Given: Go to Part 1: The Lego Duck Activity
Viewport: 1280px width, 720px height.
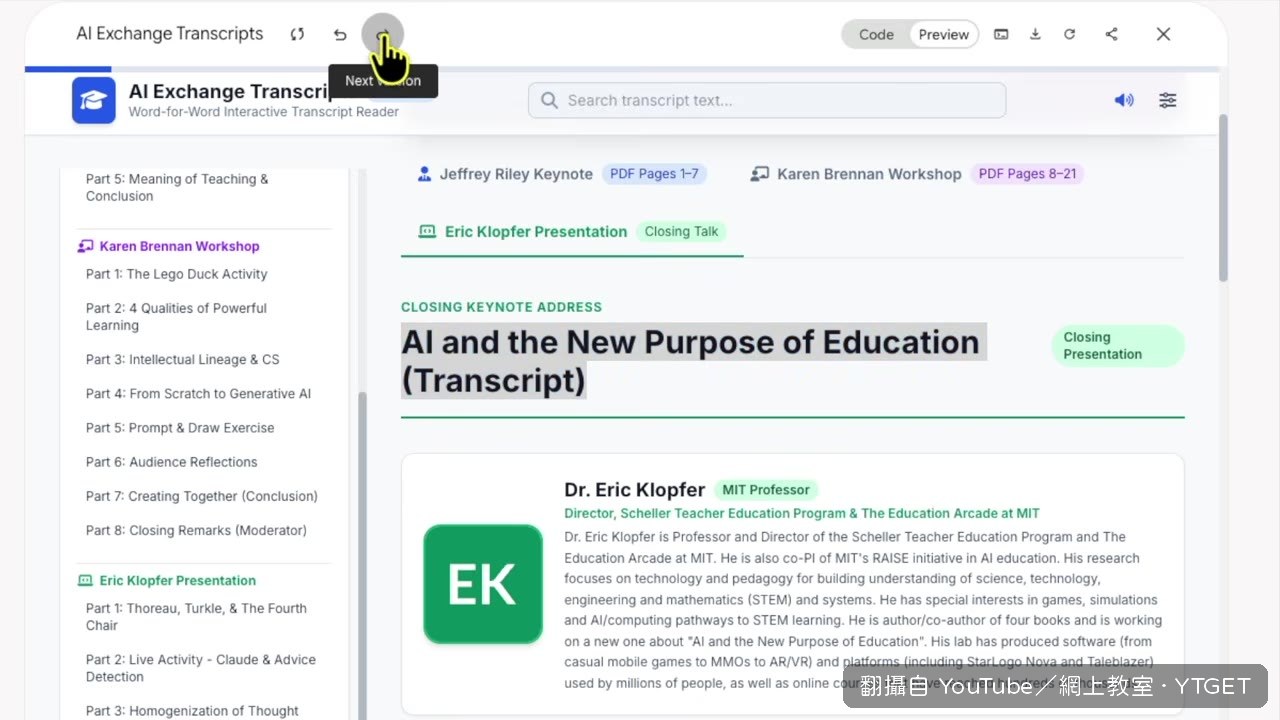Looking at the screenshot, I should pyautogui.click(x=177, y=274).
